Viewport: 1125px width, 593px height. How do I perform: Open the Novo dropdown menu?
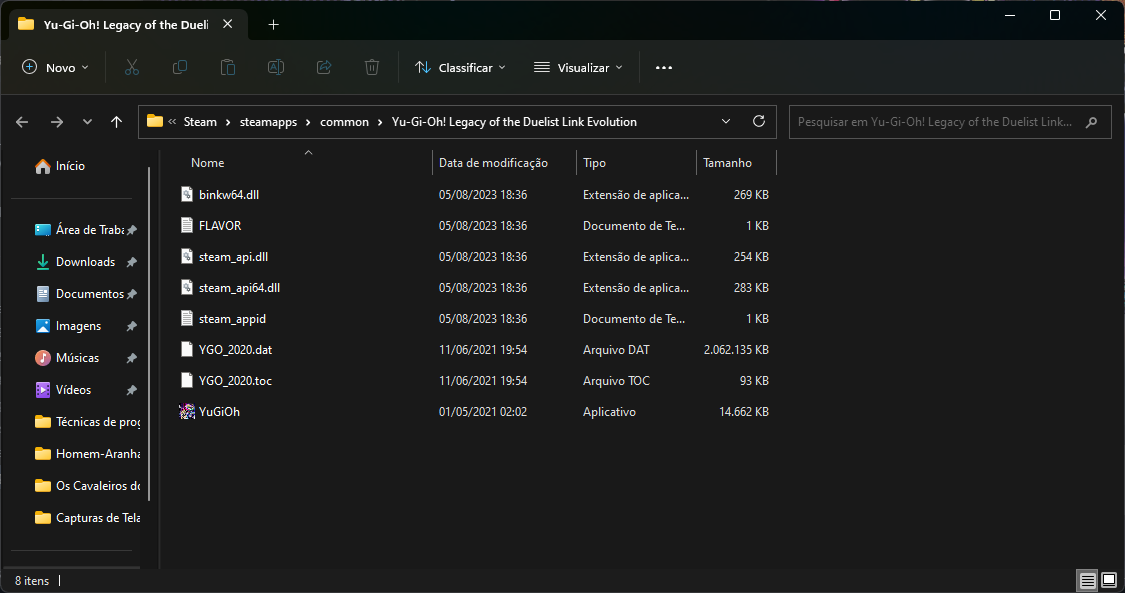point(55,67)
